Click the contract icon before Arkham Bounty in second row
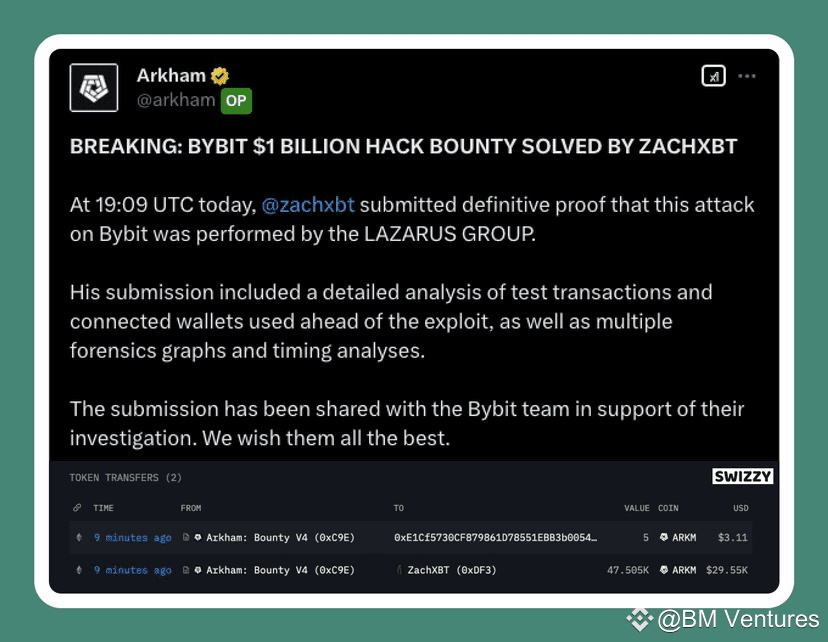 click(185, 570)
